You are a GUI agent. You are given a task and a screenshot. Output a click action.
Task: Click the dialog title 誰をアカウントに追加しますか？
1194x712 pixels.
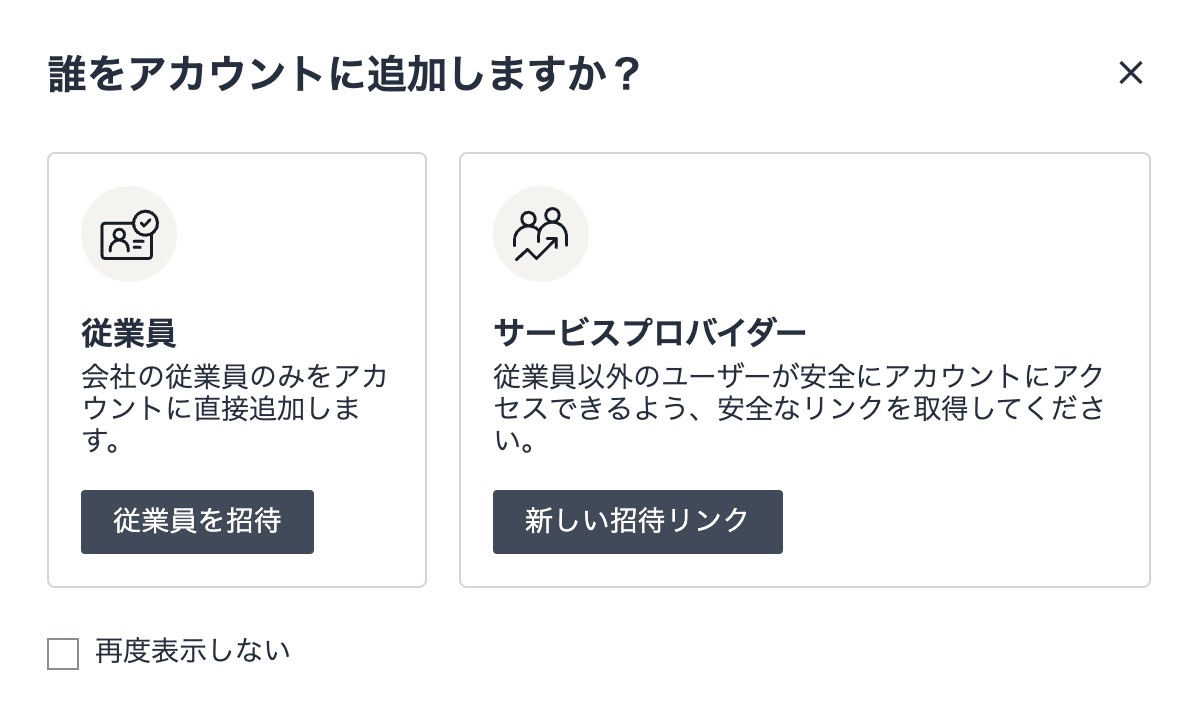click(x=343, y=75)
